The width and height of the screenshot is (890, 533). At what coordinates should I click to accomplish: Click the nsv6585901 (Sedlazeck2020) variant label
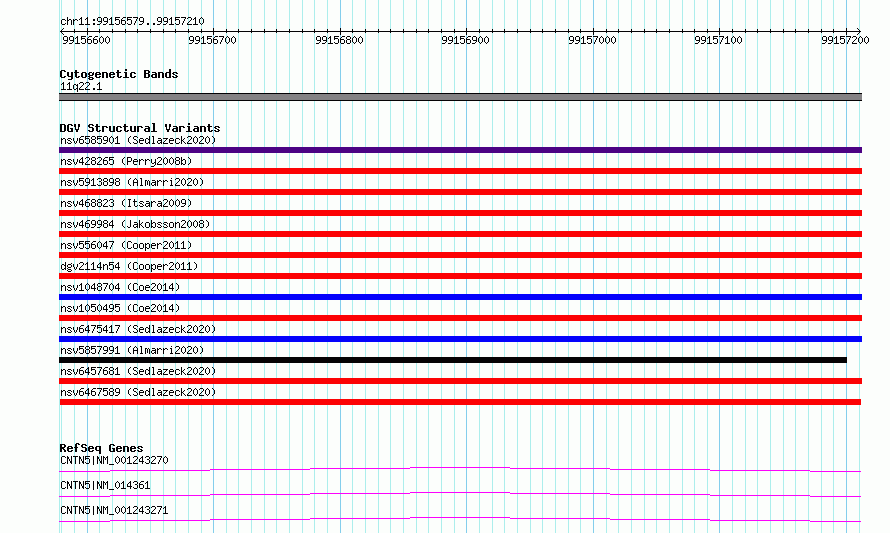(x=138, y=140)
